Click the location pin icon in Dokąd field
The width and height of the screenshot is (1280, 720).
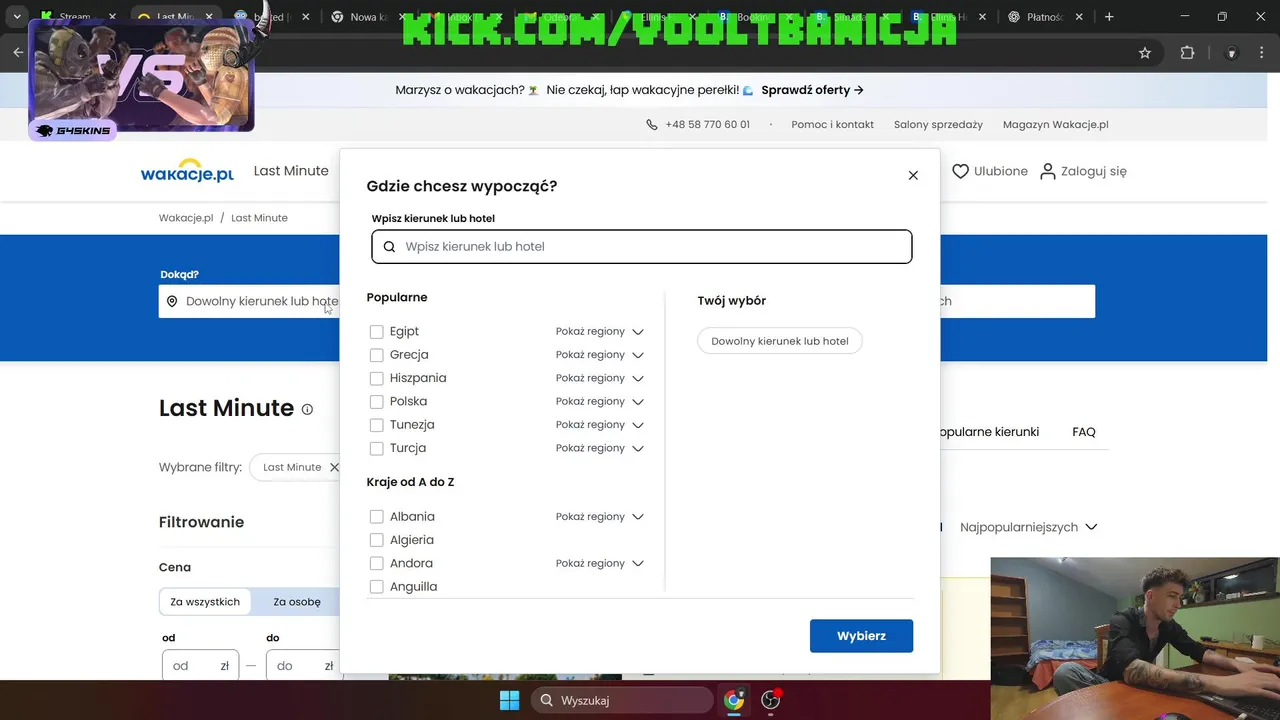point(172,301)
